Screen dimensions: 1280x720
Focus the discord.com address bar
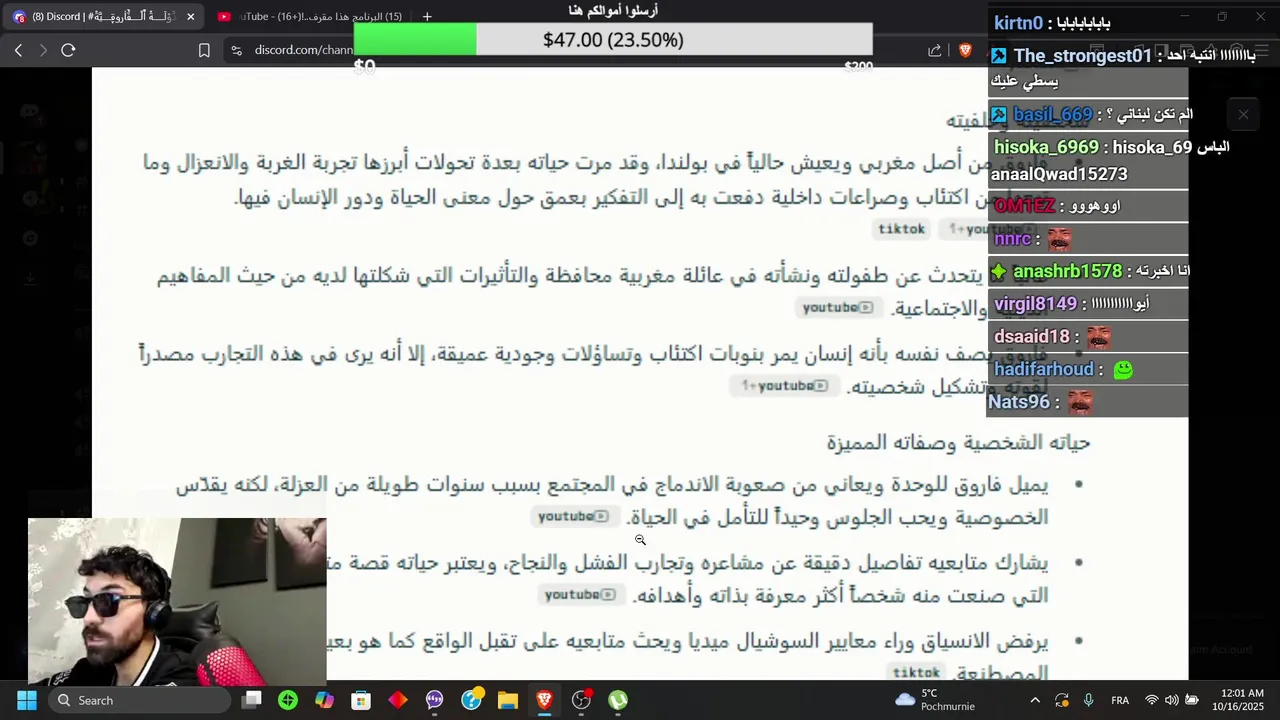(303, 50)
